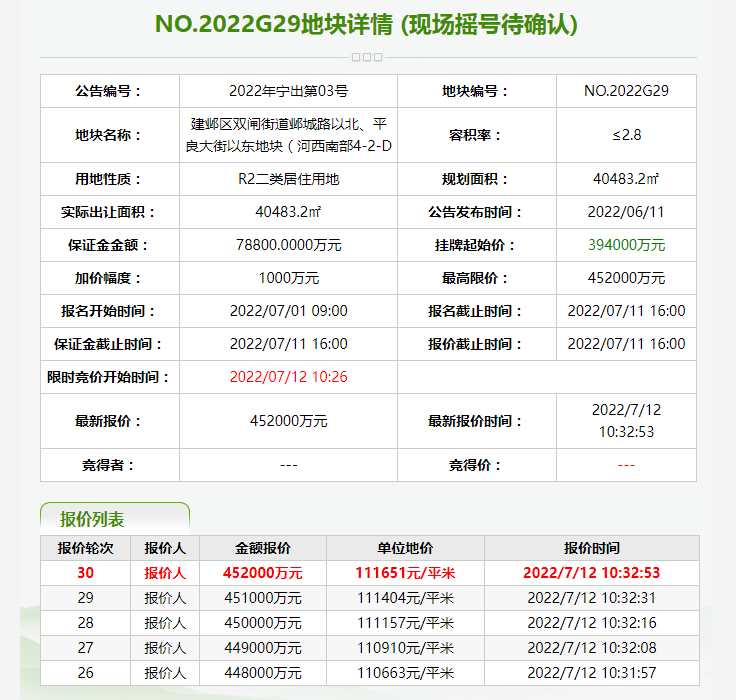Click the quote time 2022/7/12 10:32:31
The height and width of the screenshot is (700, 736).
click(x=592, y=598)
